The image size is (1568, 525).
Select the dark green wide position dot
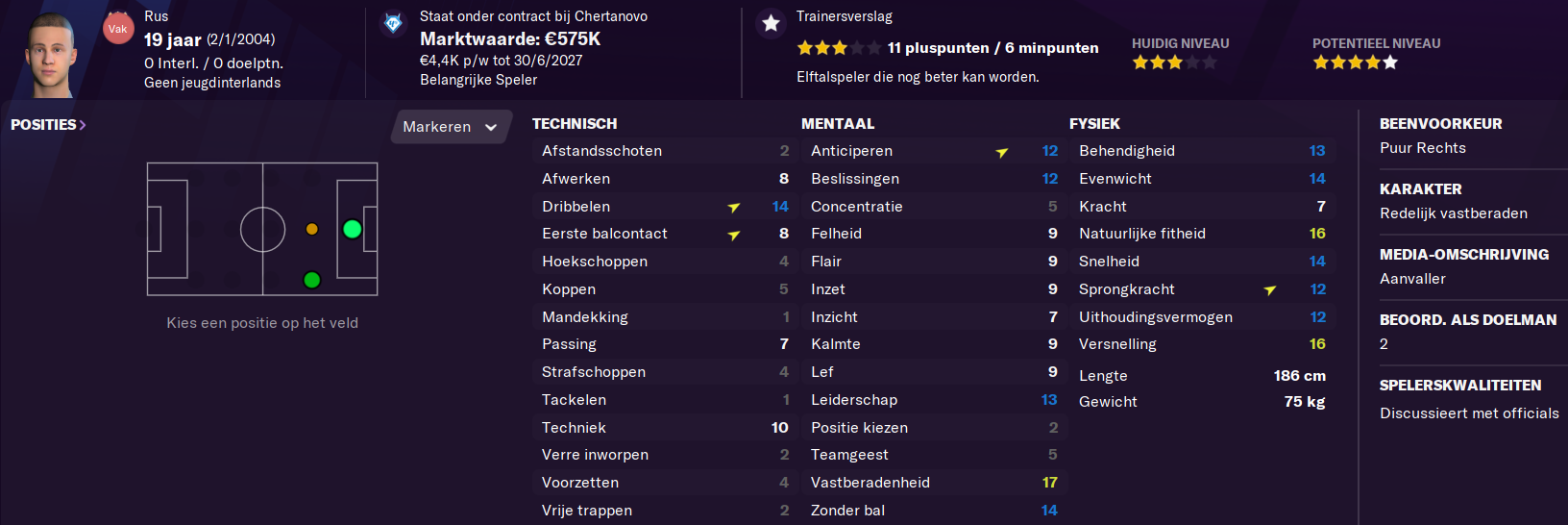(311, 280)
